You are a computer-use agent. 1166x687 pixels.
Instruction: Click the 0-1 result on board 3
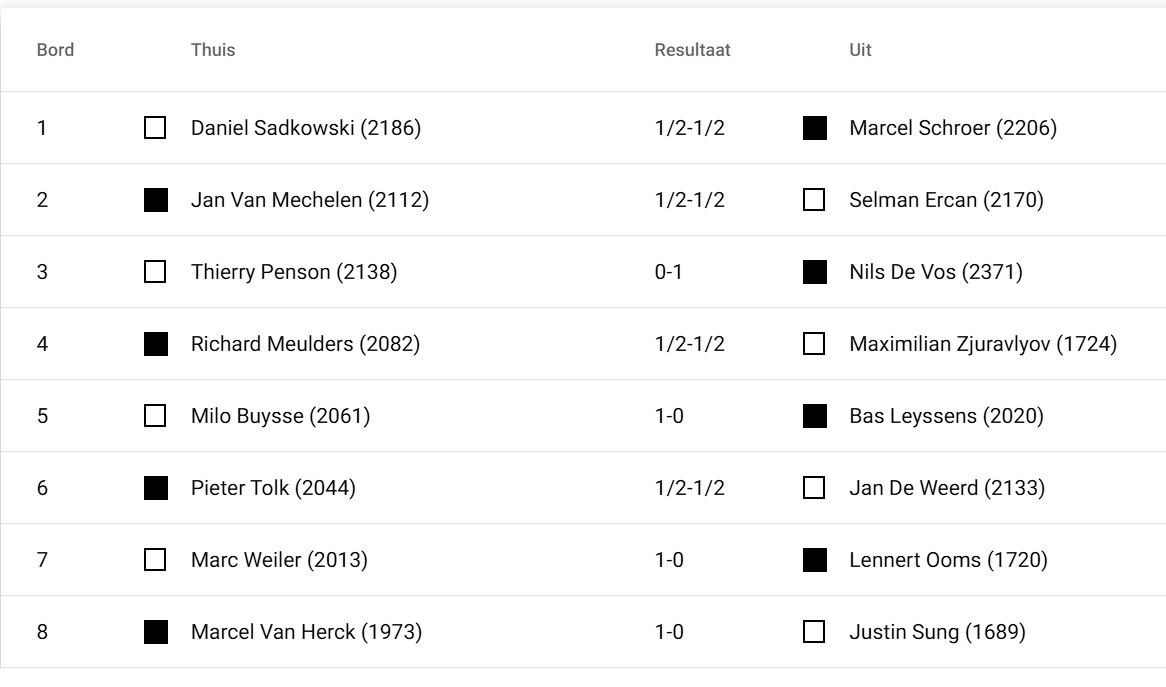[x=669, y=272]
